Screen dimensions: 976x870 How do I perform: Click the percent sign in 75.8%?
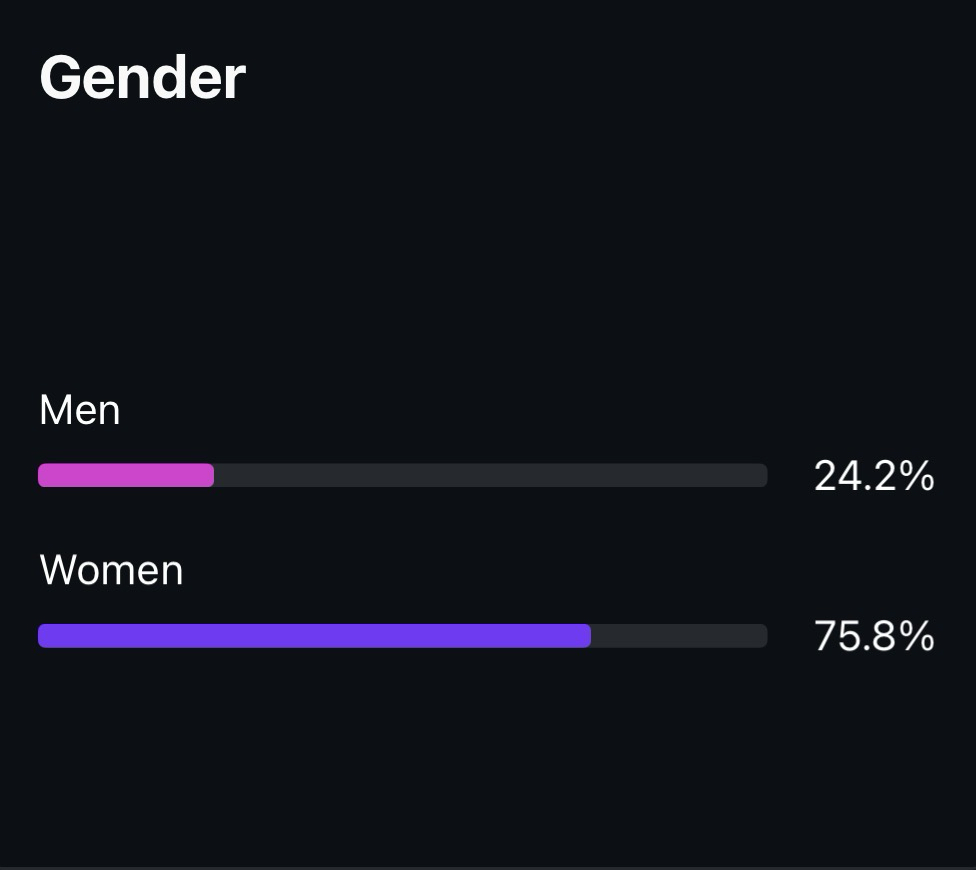coord(917,636)
